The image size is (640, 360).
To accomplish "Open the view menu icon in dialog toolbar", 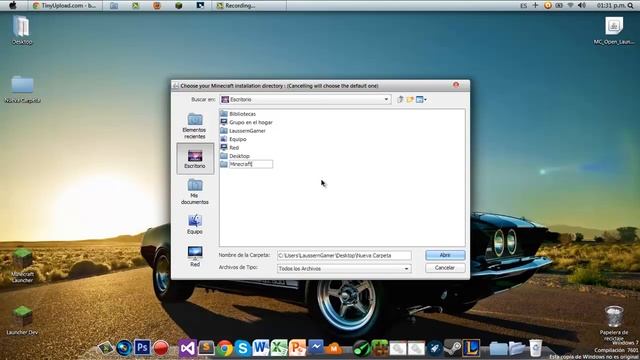I will (x=421, y=99).
